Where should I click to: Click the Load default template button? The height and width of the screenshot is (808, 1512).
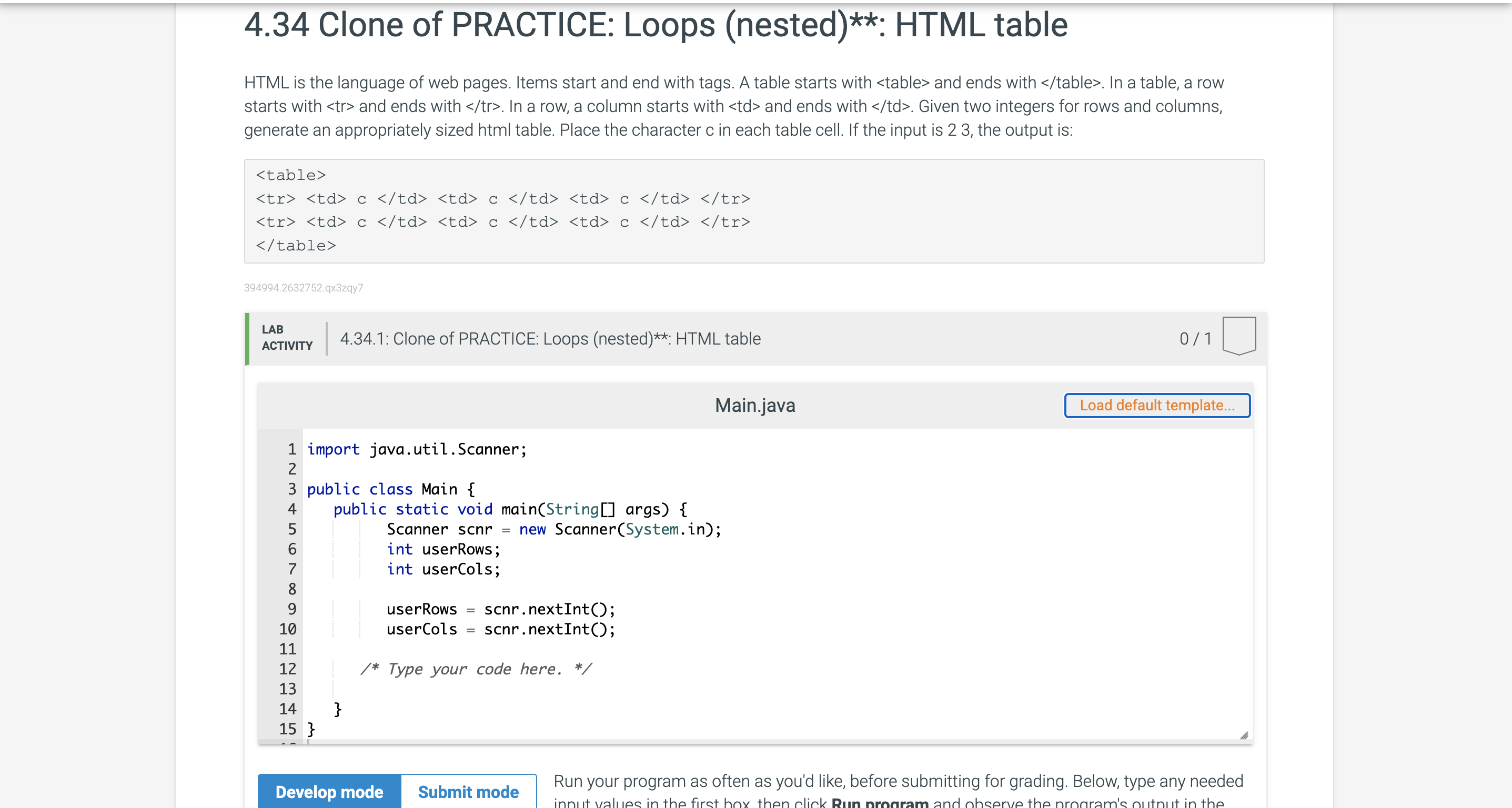coord(1156,406)
